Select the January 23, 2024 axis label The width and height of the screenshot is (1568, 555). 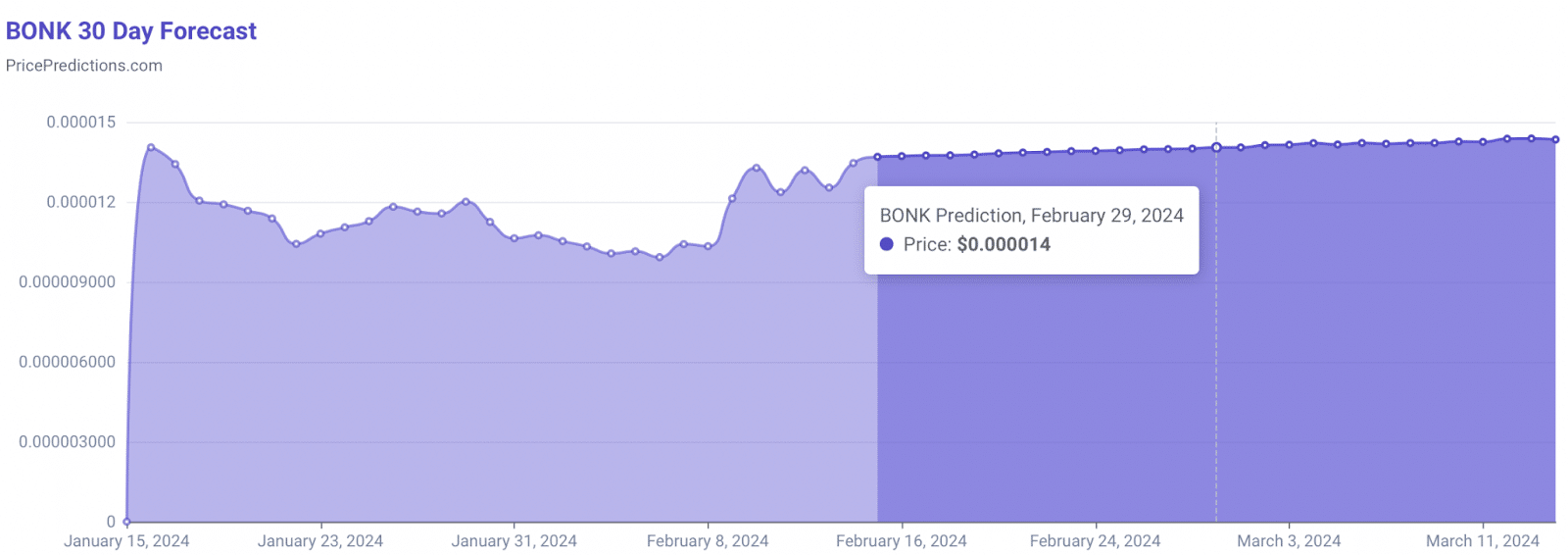point(320,541)
